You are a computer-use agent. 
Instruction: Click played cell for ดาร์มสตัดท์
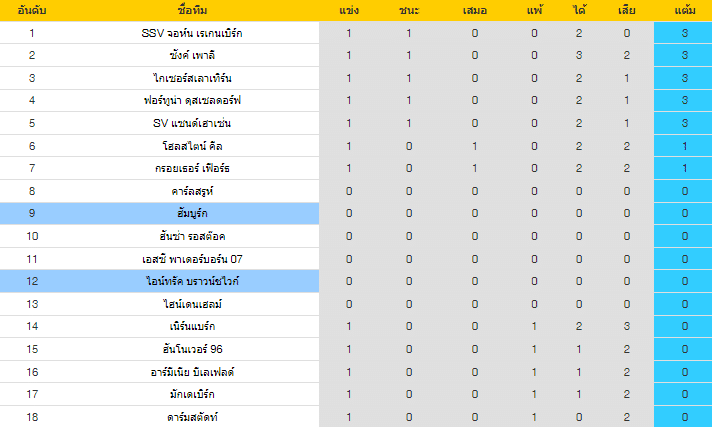[x=349, y=417]
